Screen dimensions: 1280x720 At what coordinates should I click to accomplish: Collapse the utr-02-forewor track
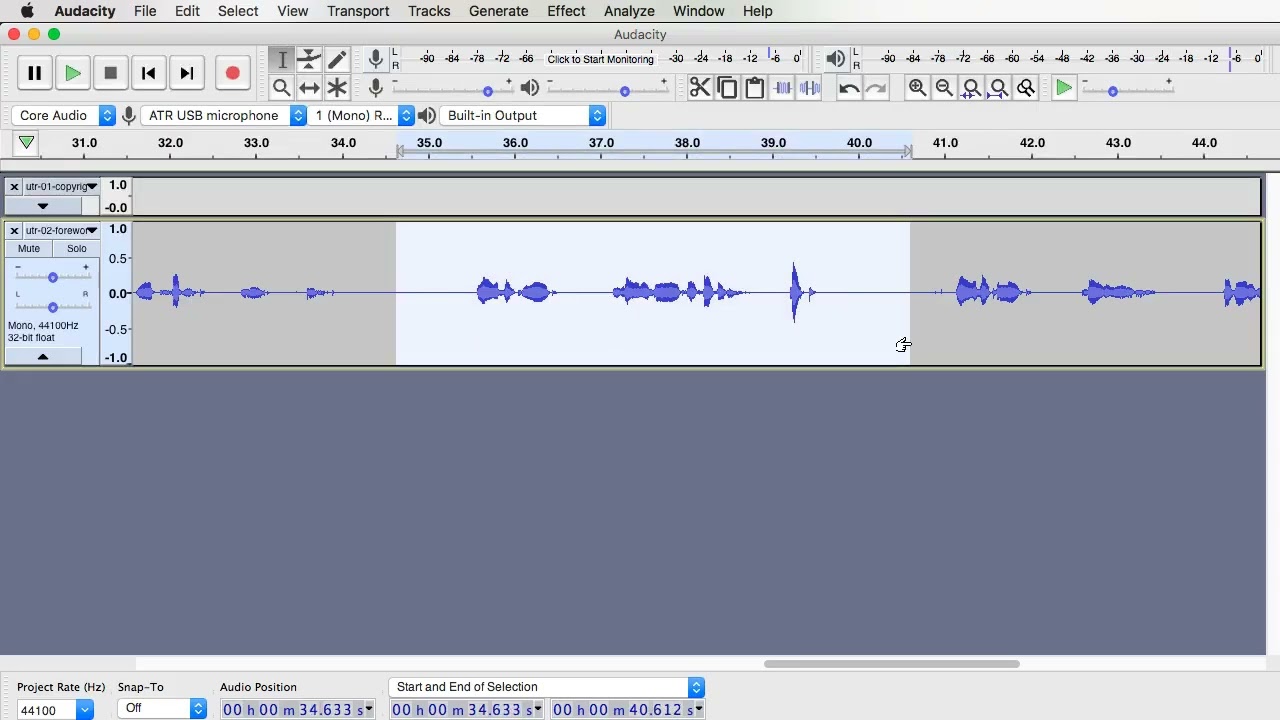tap(42, 356)
